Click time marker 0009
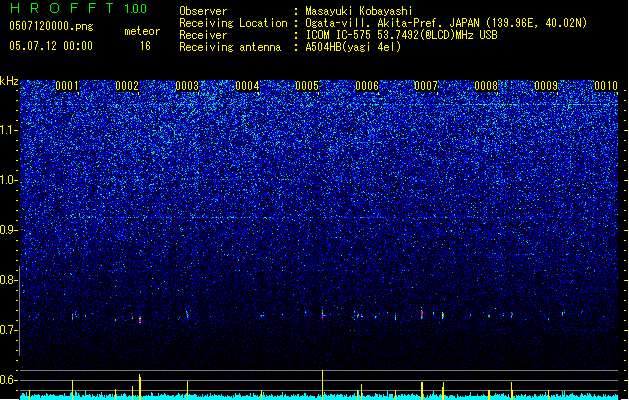Viewport: 629px width, 400px height. click(546, 86)
